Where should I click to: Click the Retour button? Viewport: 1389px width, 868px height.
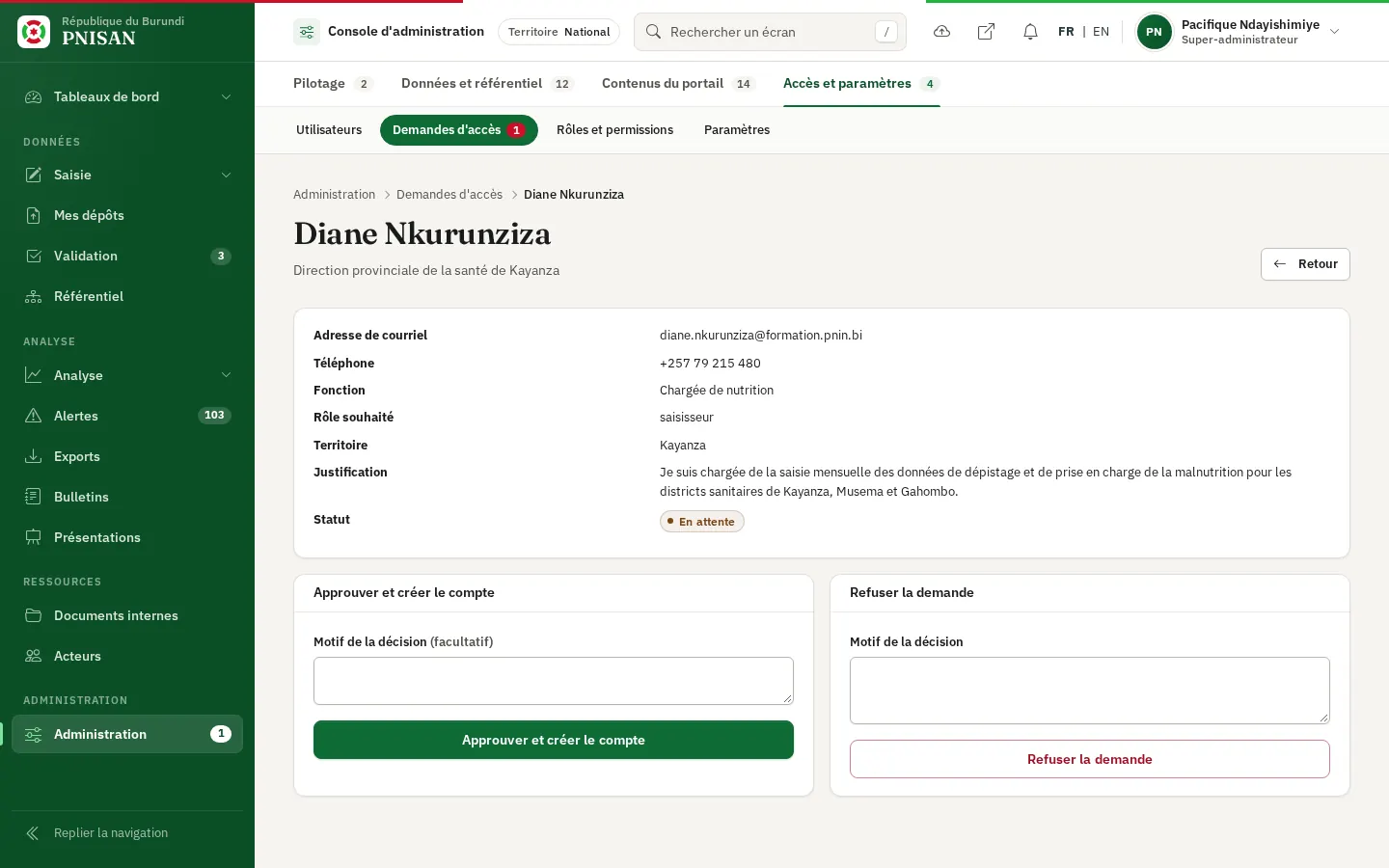[1305, 264]
